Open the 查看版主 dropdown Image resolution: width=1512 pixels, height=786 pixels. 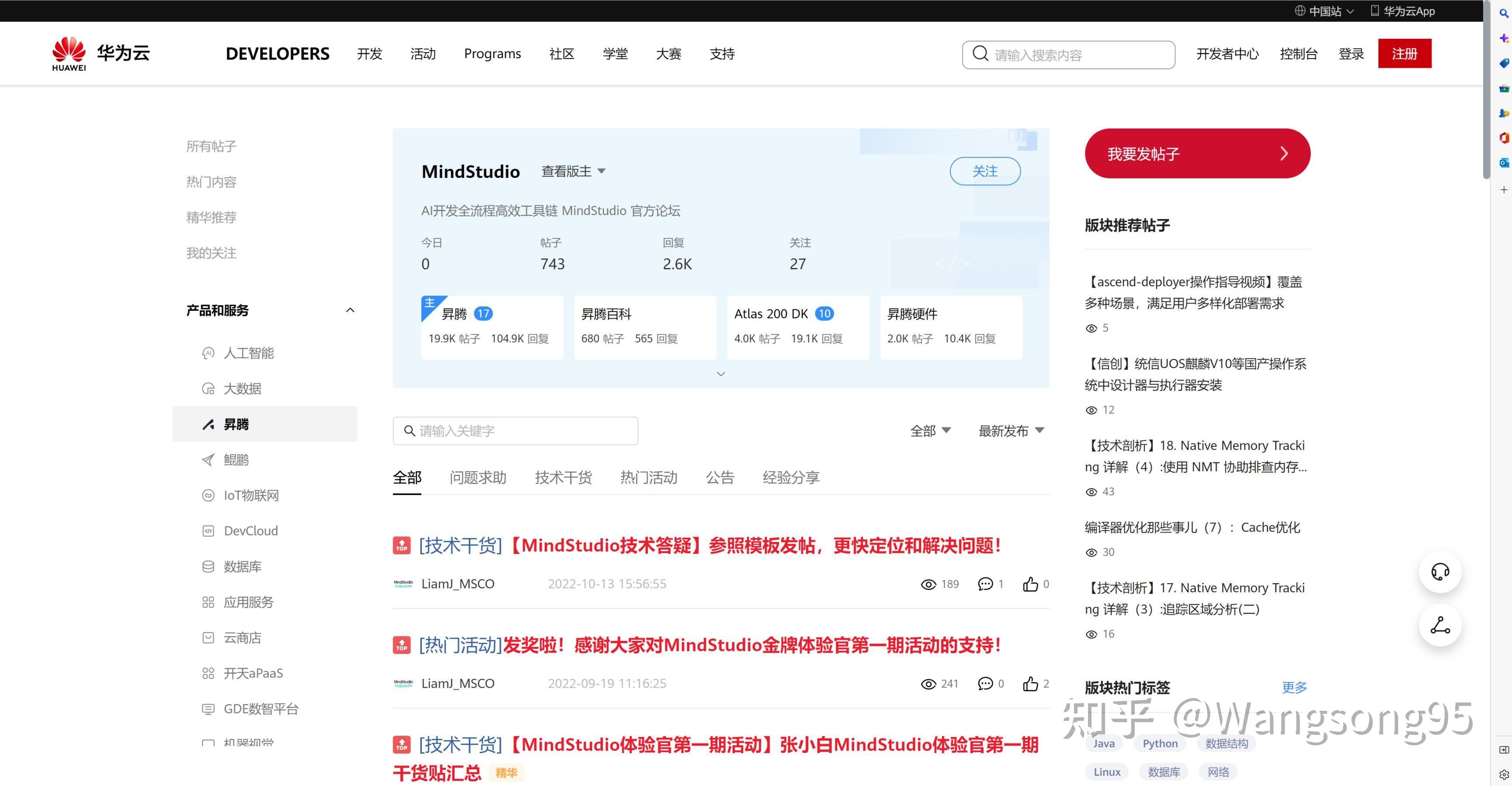point(572,171)
